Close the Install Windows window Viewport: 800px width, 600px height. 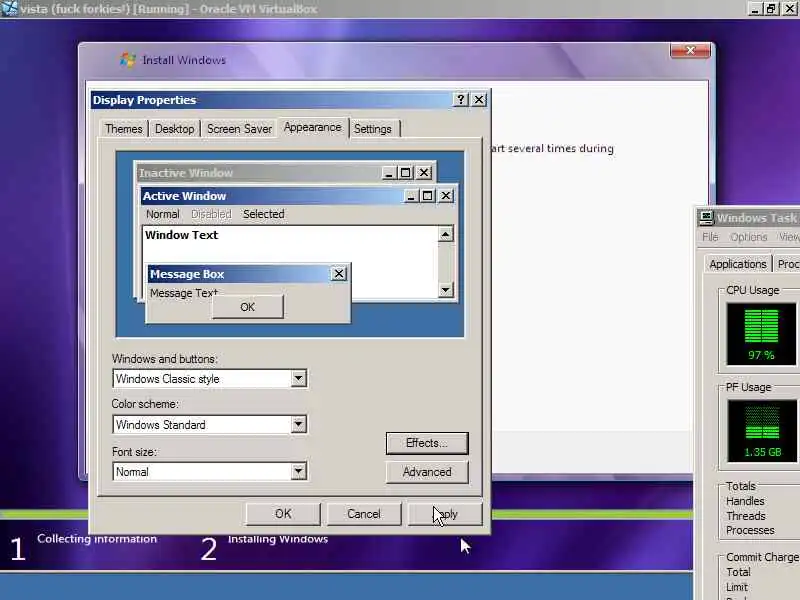690,50
